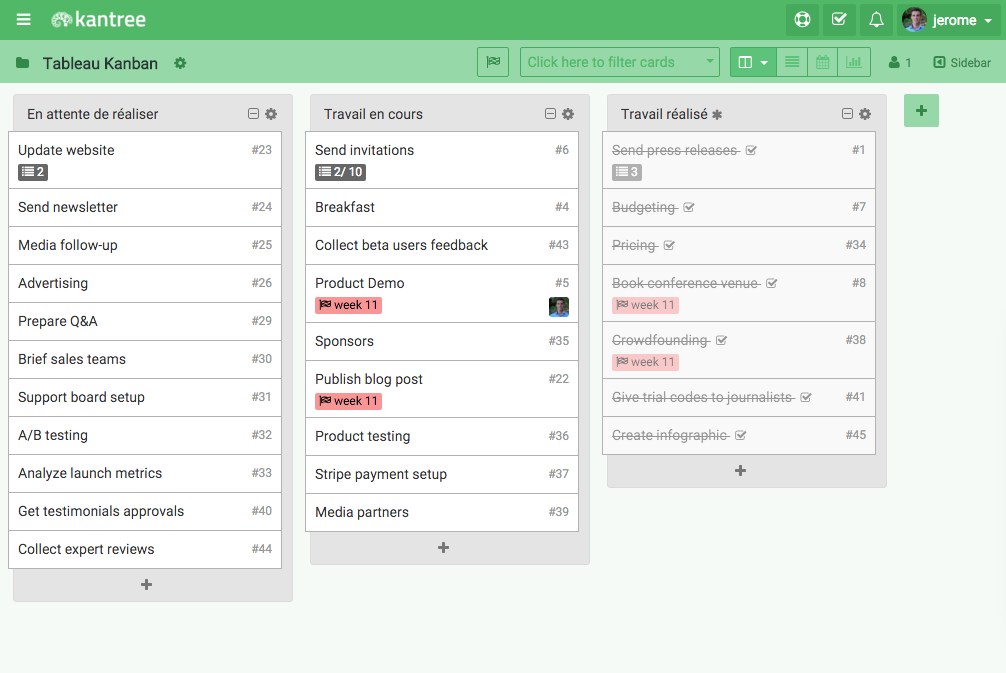The width and height of the screenshot is (1006, 673).
Task: Click the Send invitations 2/10 checklist badge
Action: coord(340,172)
